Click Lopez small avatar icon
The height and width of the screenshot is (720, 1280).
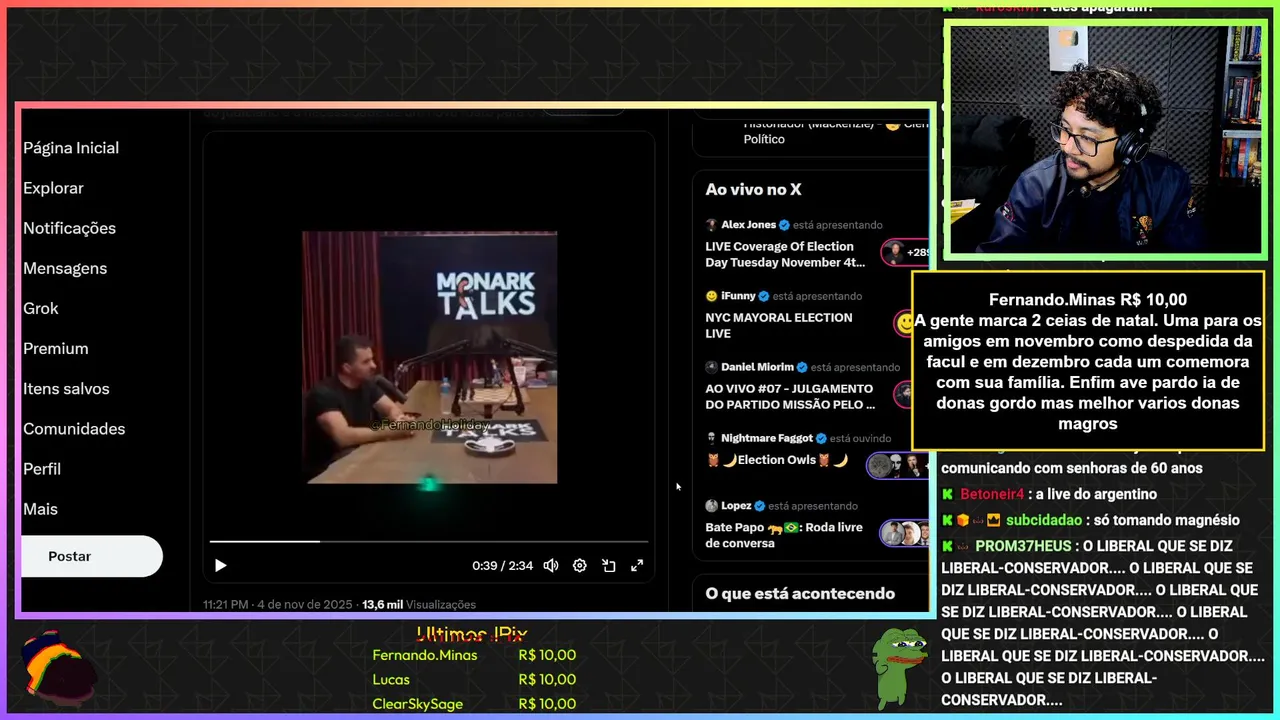click(712, 506)
